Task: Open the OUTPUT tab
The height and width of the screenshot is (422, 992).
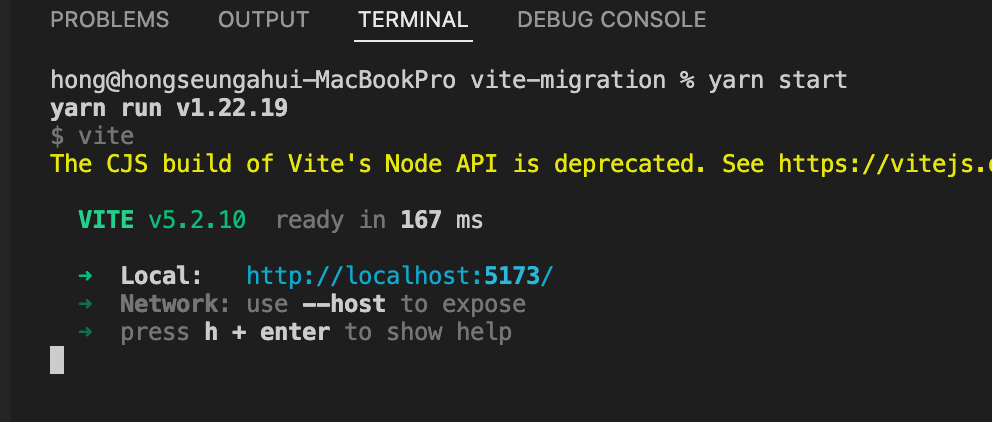Action: (x=263, y=20)
